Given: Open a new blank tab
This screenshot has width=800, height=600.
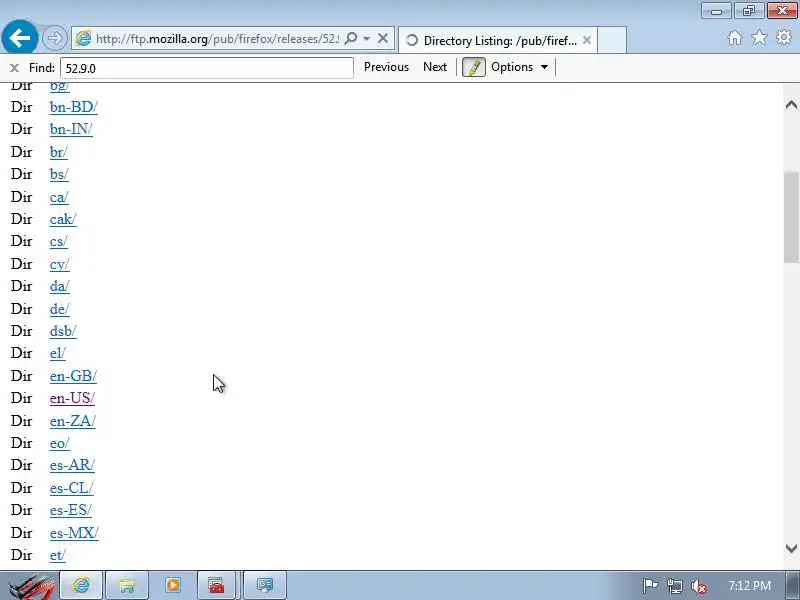Looking at the screenshot, I should click(x=612, y=40).
